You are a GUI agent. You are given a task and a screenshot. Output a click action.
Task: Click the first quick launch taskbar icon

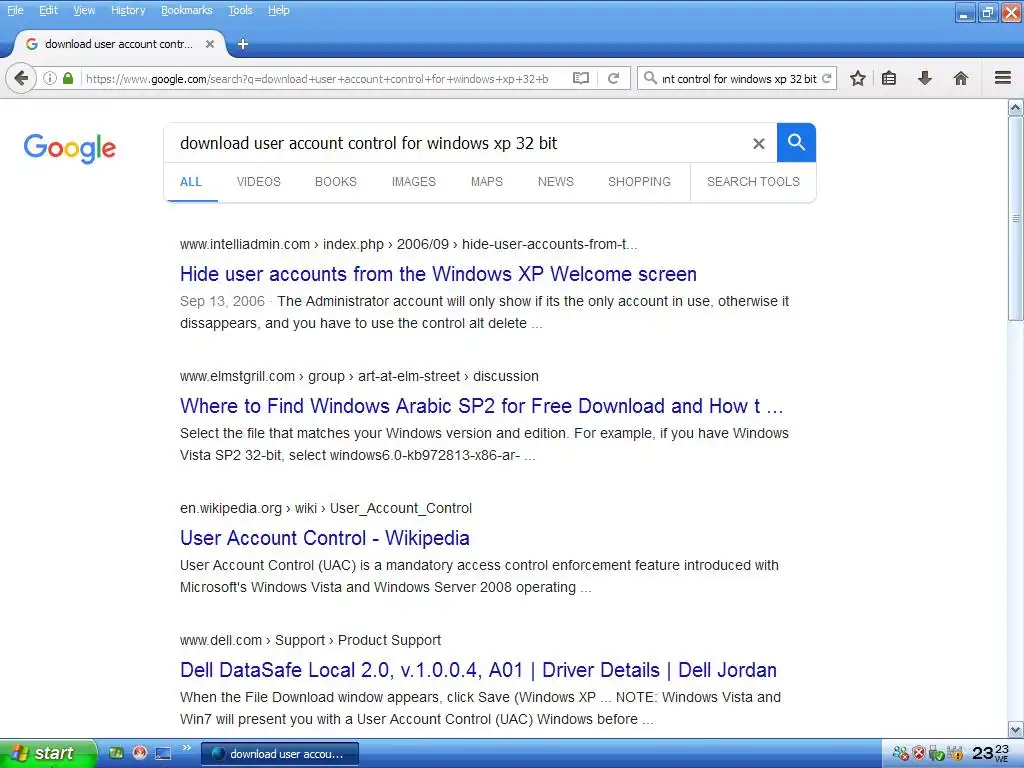coord(116,753)
